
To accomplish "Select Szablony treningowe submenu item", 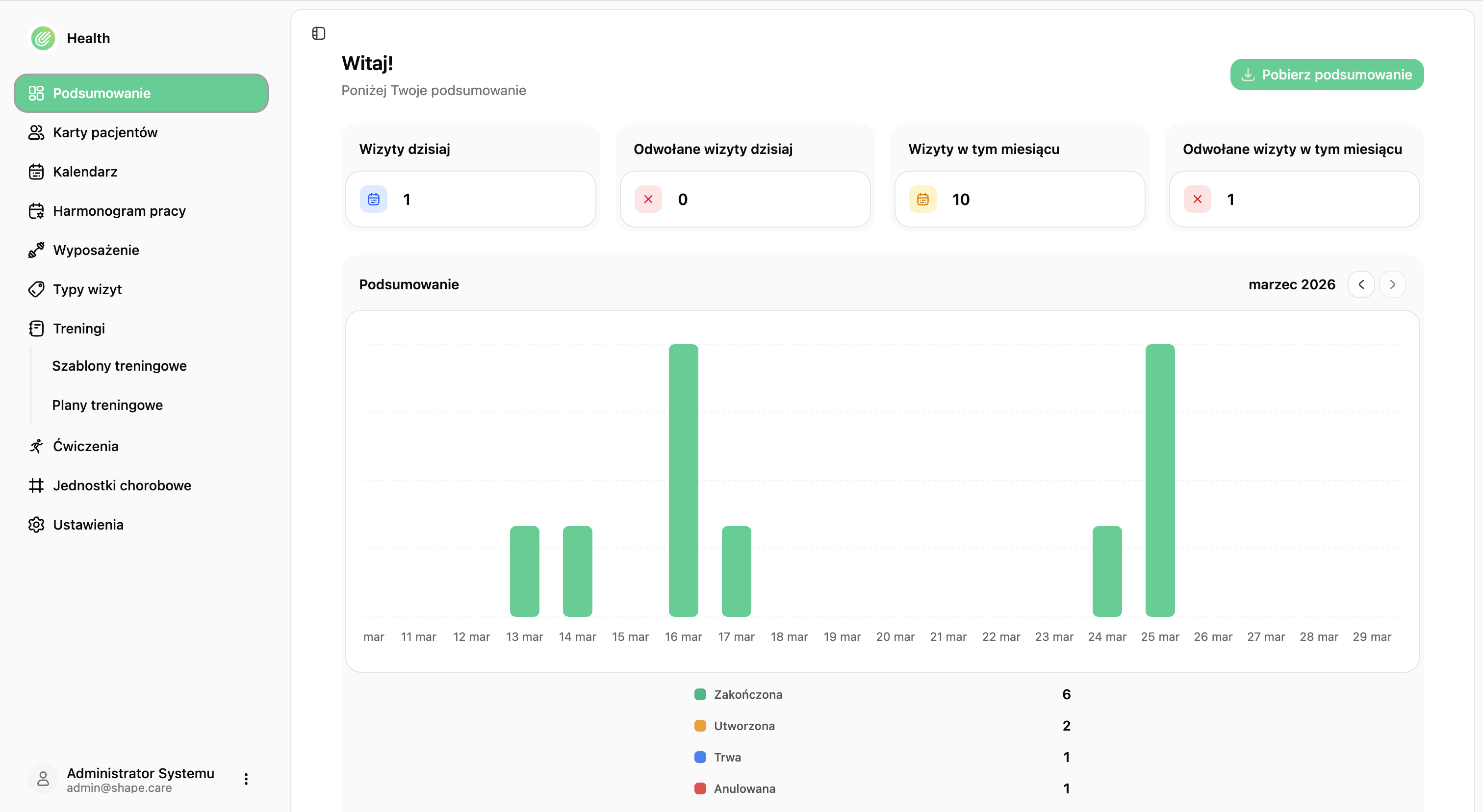I will click(x=119, y=365).
